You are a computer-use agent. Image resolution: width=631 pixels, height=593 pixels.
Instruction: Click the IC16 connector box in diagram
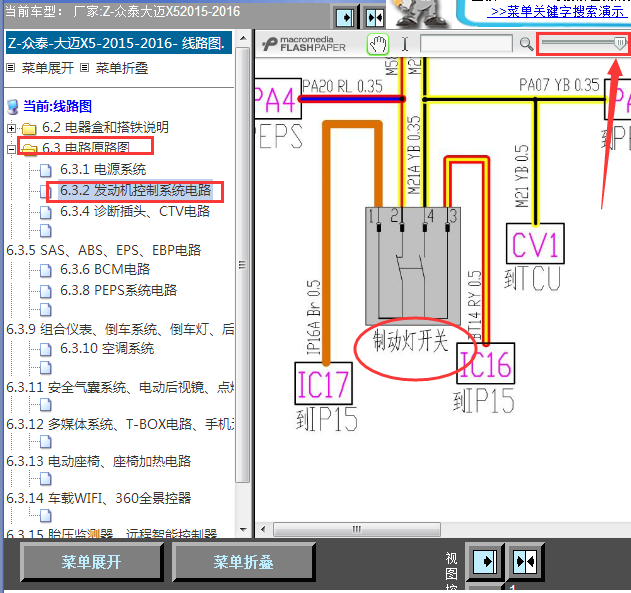coord(485,363)
